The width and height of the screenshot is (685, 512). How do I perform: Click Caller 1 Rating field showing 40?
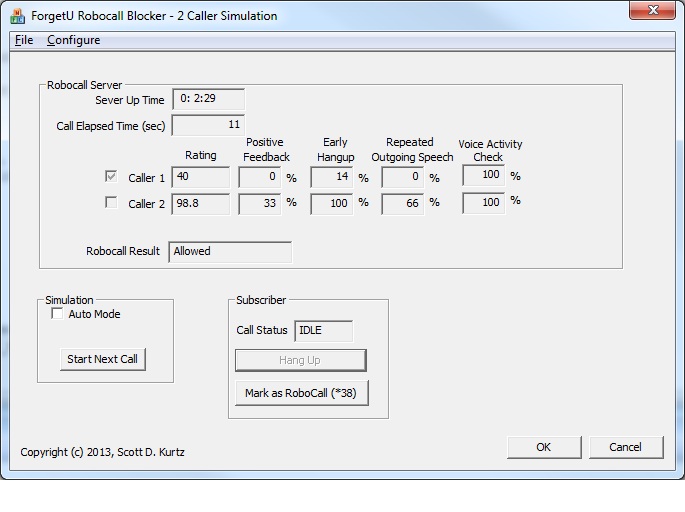[201, 177]
